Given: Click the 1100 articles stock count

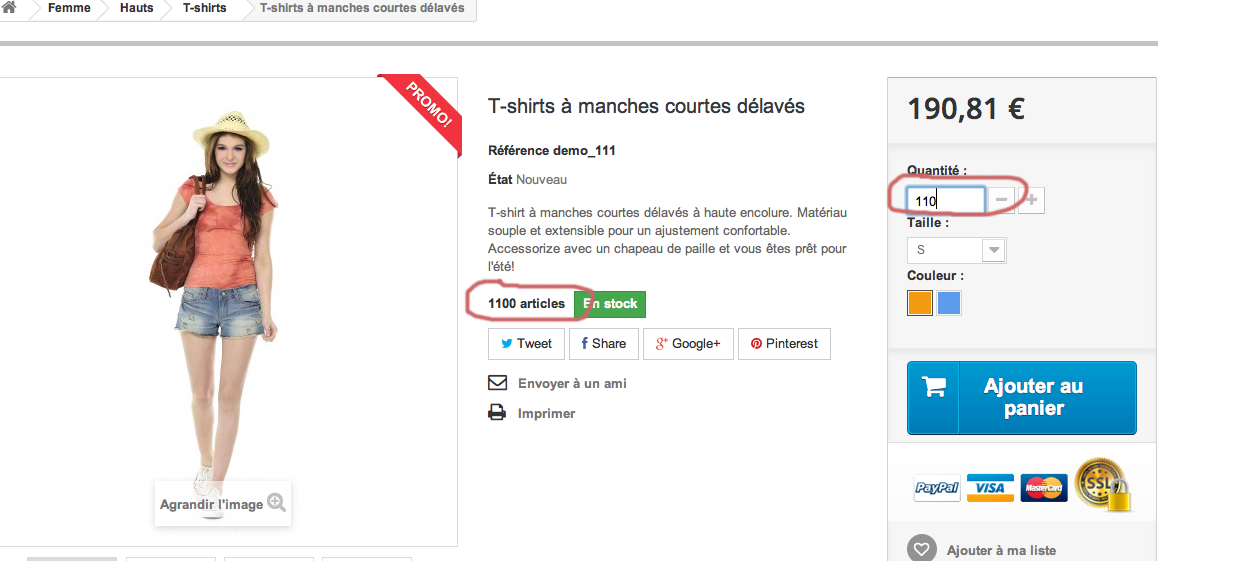Looking at the screenshot, I should point(526,304).
